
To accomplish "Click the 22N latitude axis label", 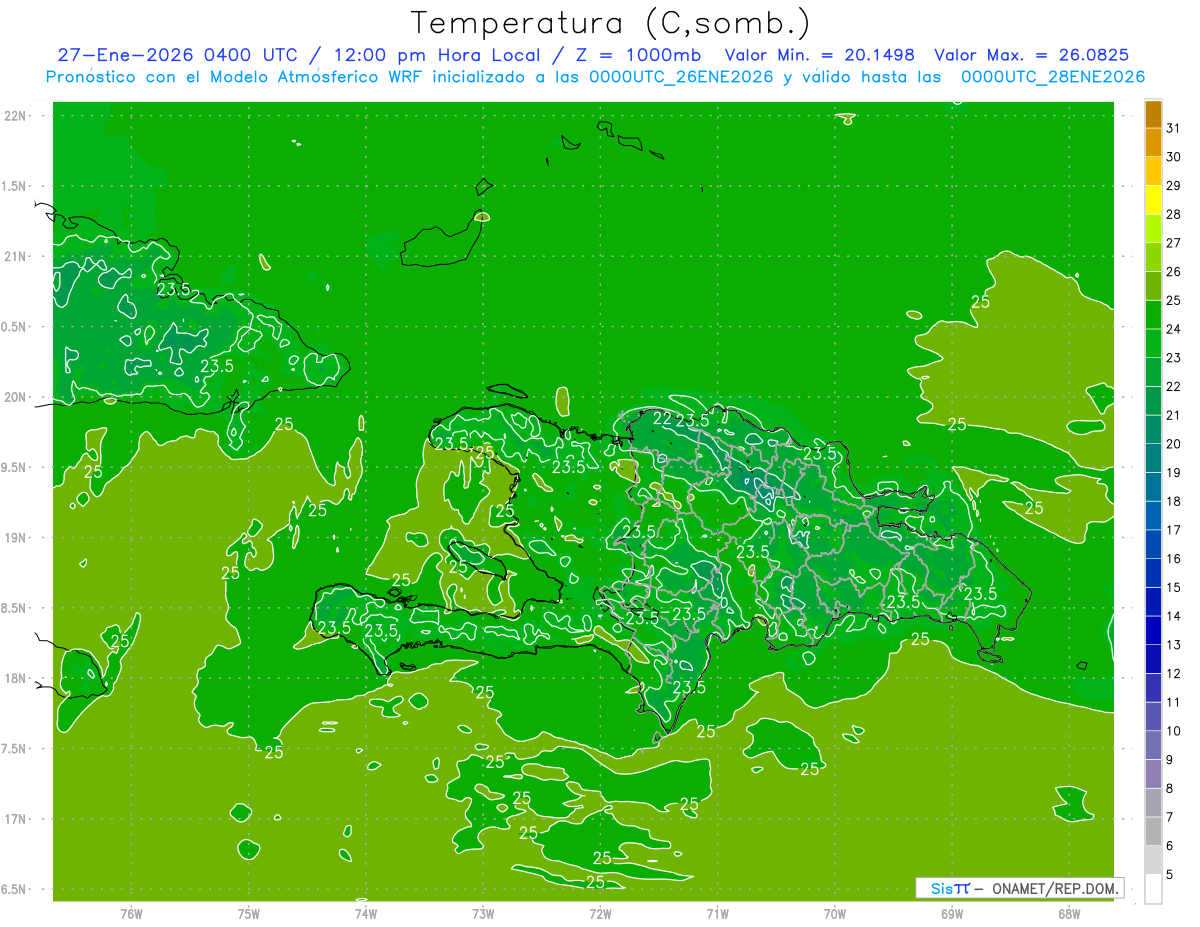I will 16,116.
